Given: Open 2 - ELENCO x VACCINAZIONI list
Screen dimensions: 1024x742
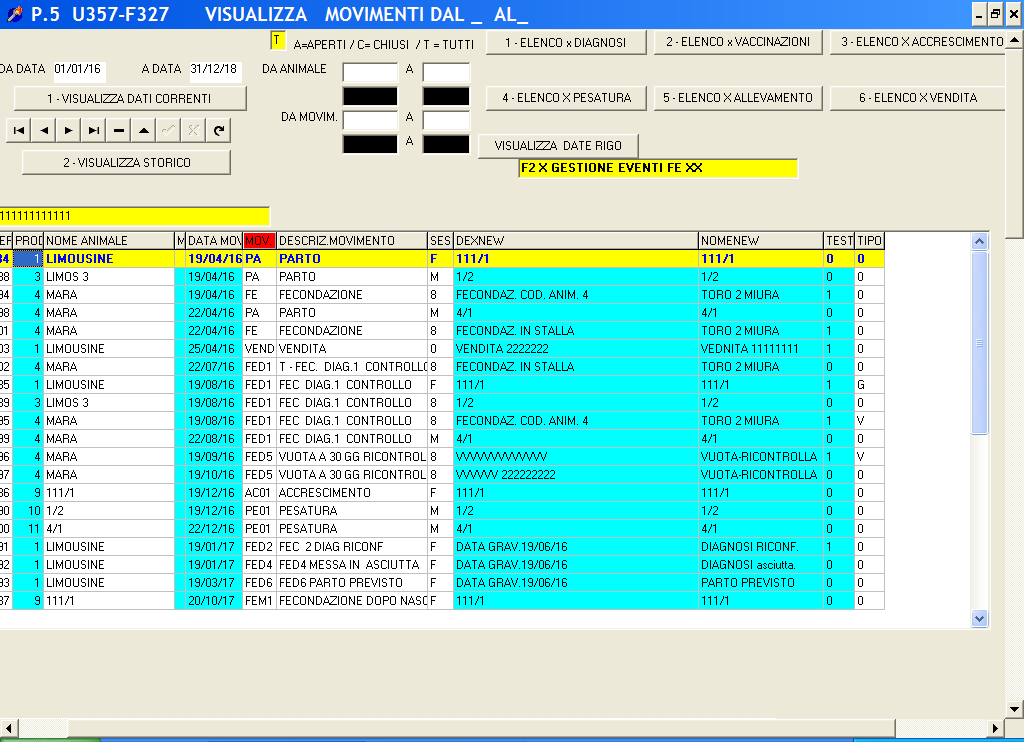Looking at the screenshot, I should pyautogui.click(x=738, y=42).
